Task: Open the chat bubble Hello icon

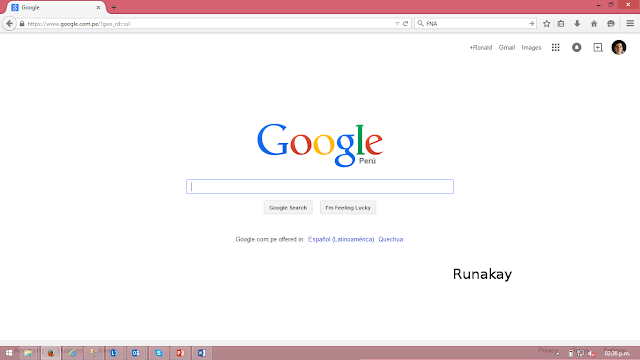Action: point(611,24)
